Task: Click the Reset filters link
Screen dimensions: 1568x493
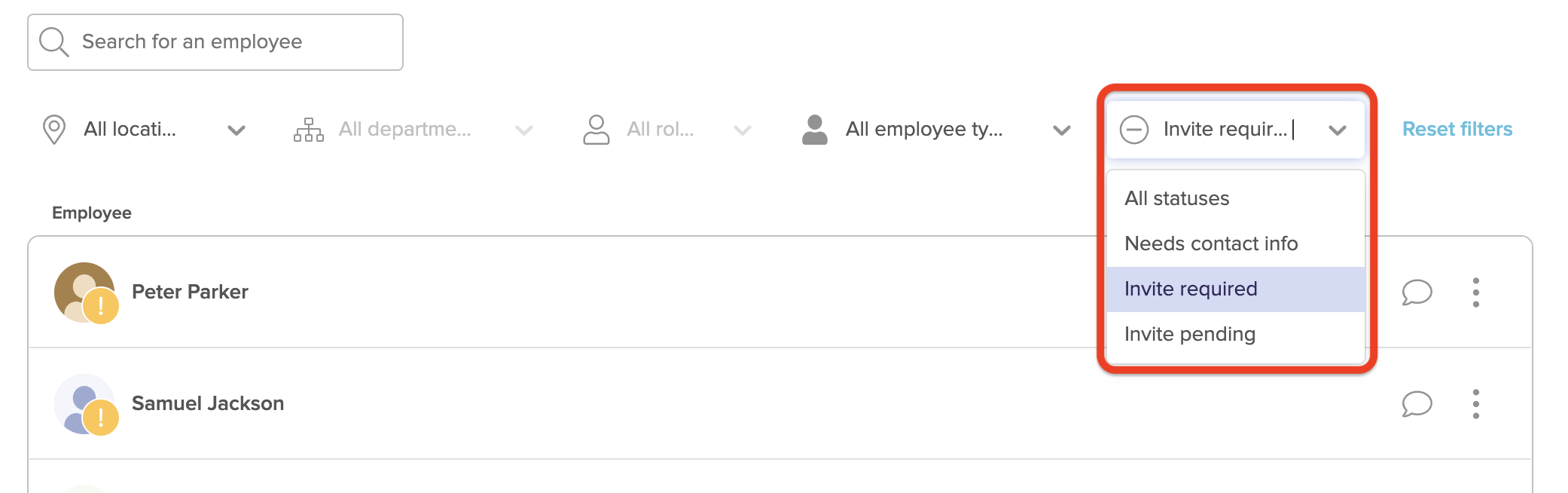Action: coord(1458,129)
